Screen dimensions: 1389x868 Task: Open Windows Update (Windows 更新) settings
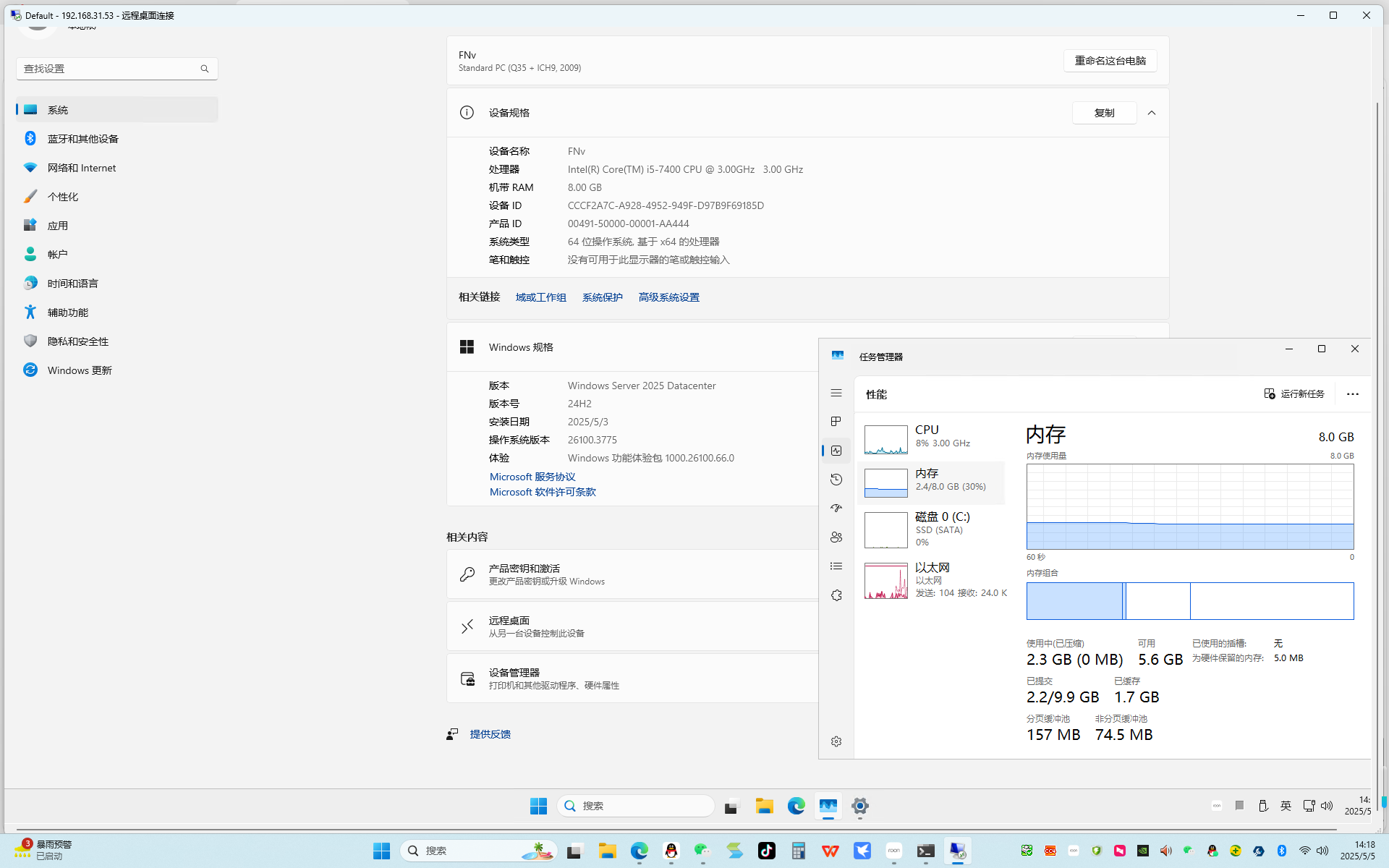(117, 370)
